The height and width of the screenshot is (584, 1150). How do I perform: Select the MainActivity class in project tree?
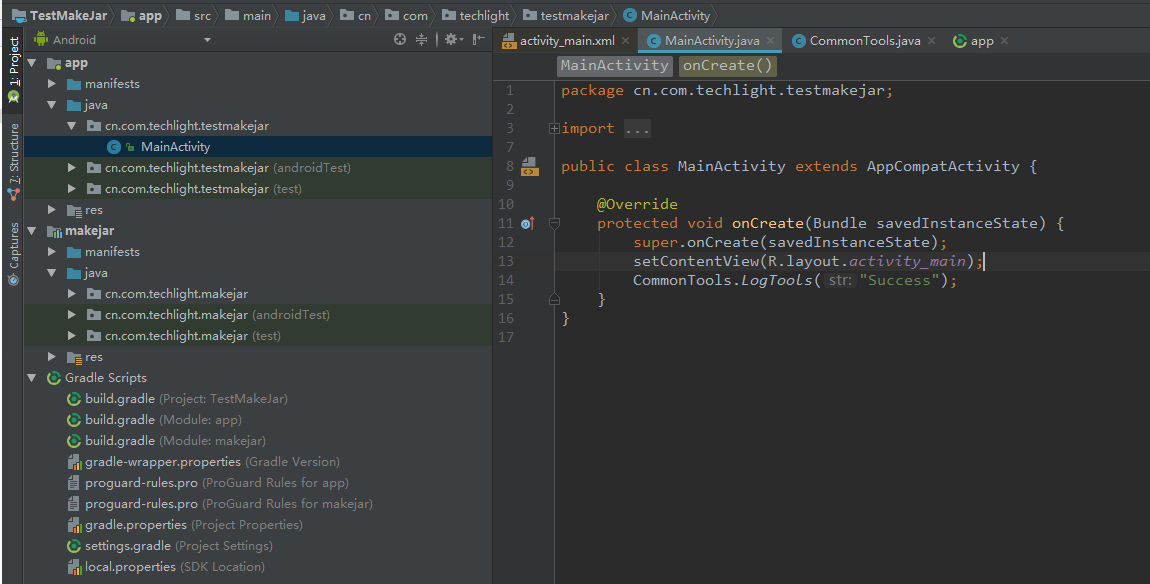(x=257, y=147)
